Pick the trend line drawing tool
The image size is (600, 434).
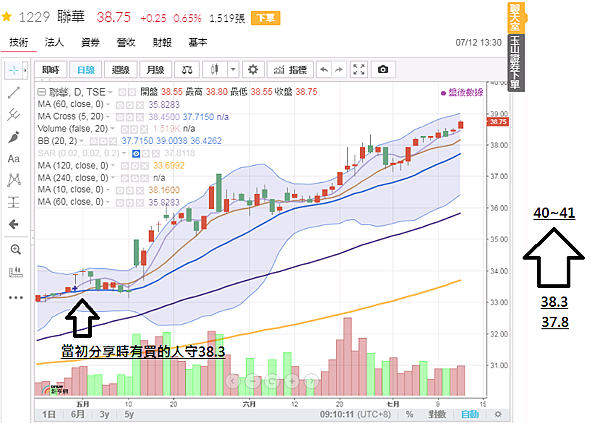15,92
